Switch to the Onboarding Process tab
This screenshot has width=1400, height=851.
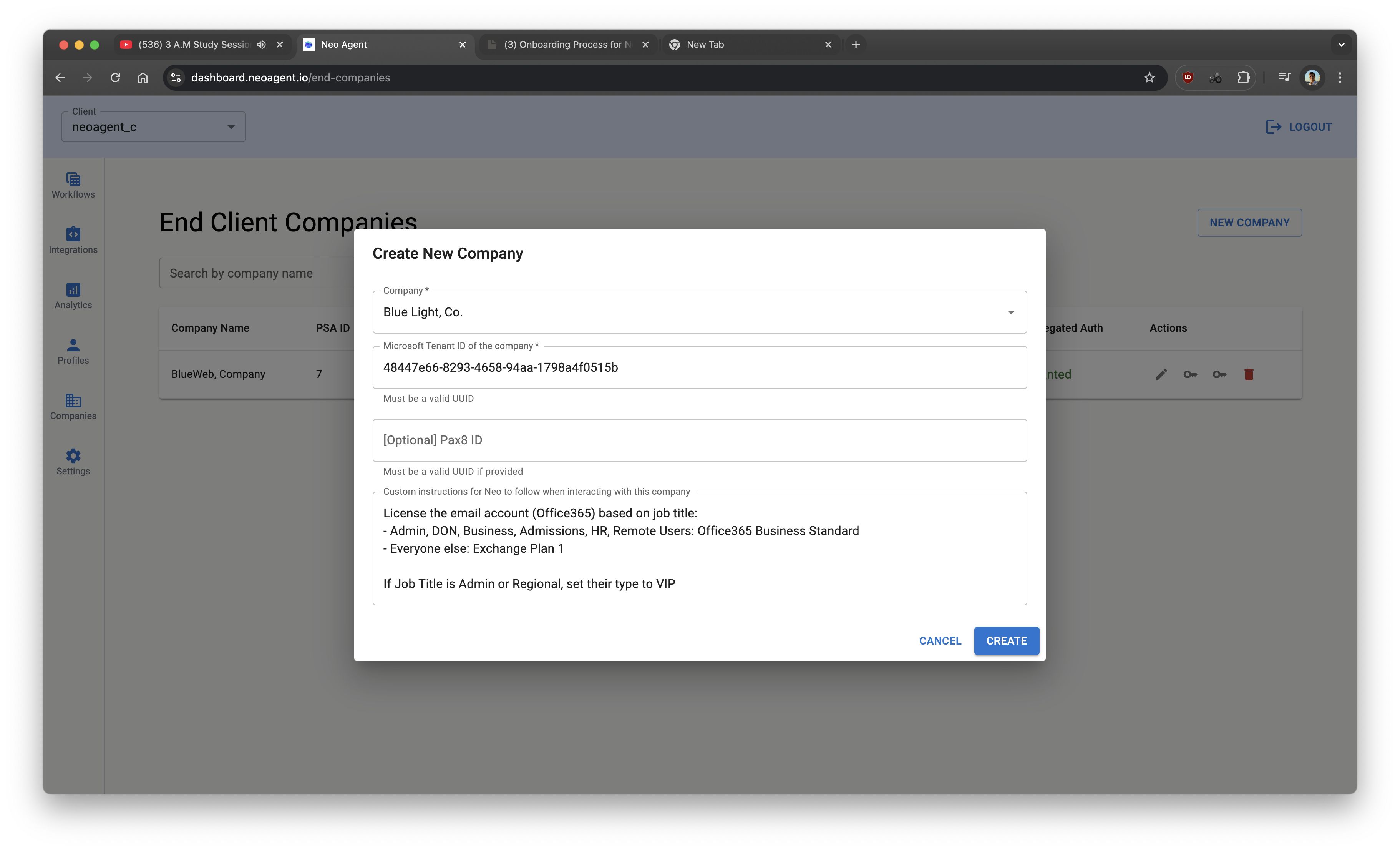[567, 44]
